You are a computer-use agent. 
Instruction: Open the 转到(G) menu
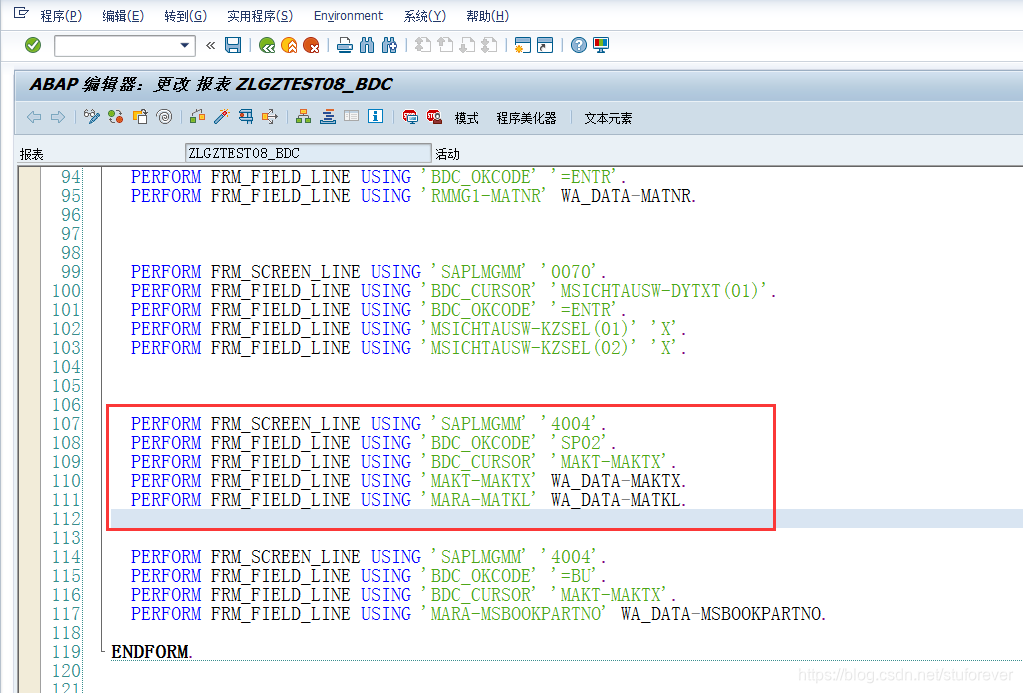tap(185, 16)
